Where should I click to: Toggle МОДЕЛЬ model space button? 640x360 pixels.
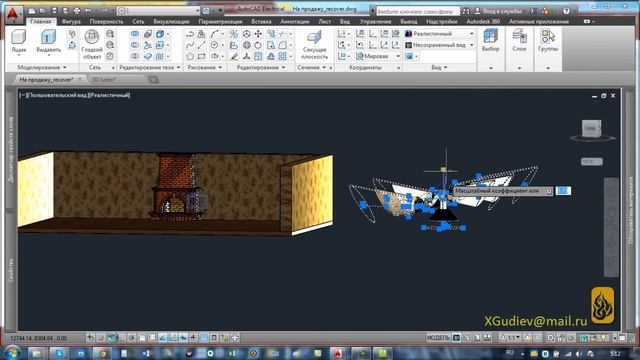pos(438,338)
